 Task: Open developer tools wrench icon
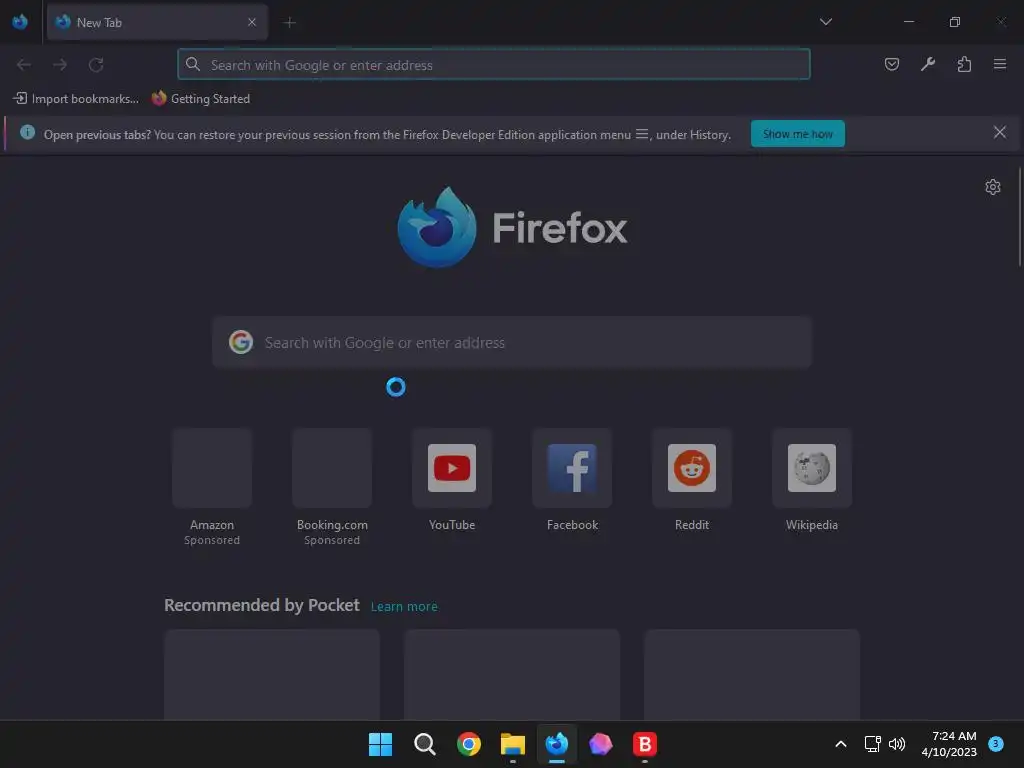[x=927, y=64]
